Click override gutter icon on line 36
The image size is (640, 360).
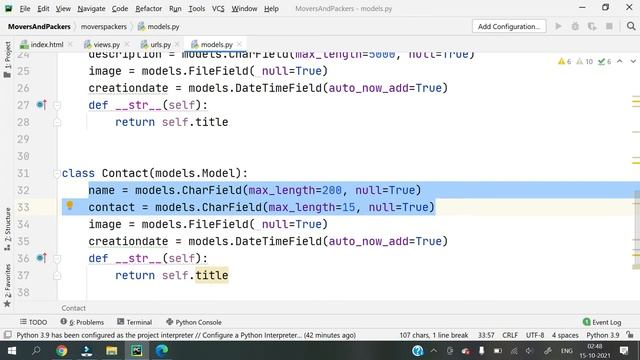tap(42, 258)
